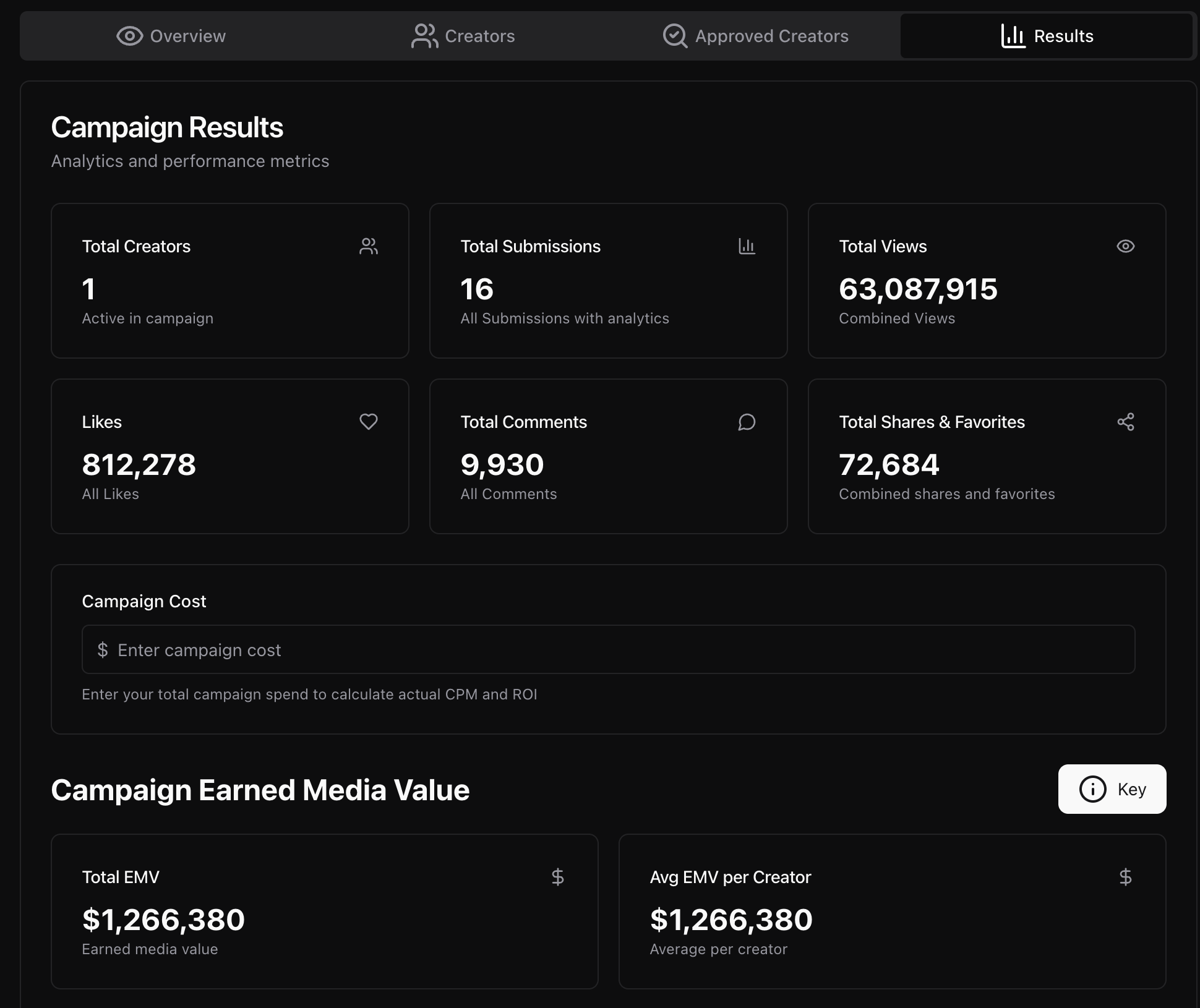
Task: Click the dollar icon on Total EMV card
Action: pos(559,876)
